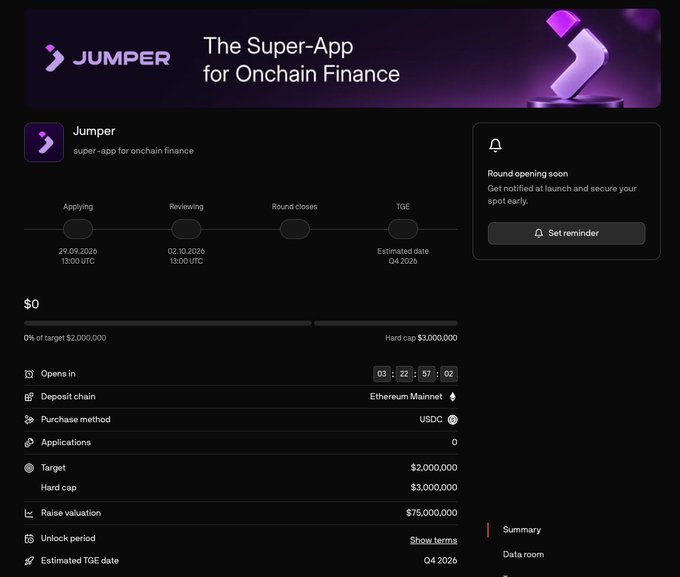Select the Summary section tab
The height and width of the screenshot is (577, 680).
click(x=522, y=530)
